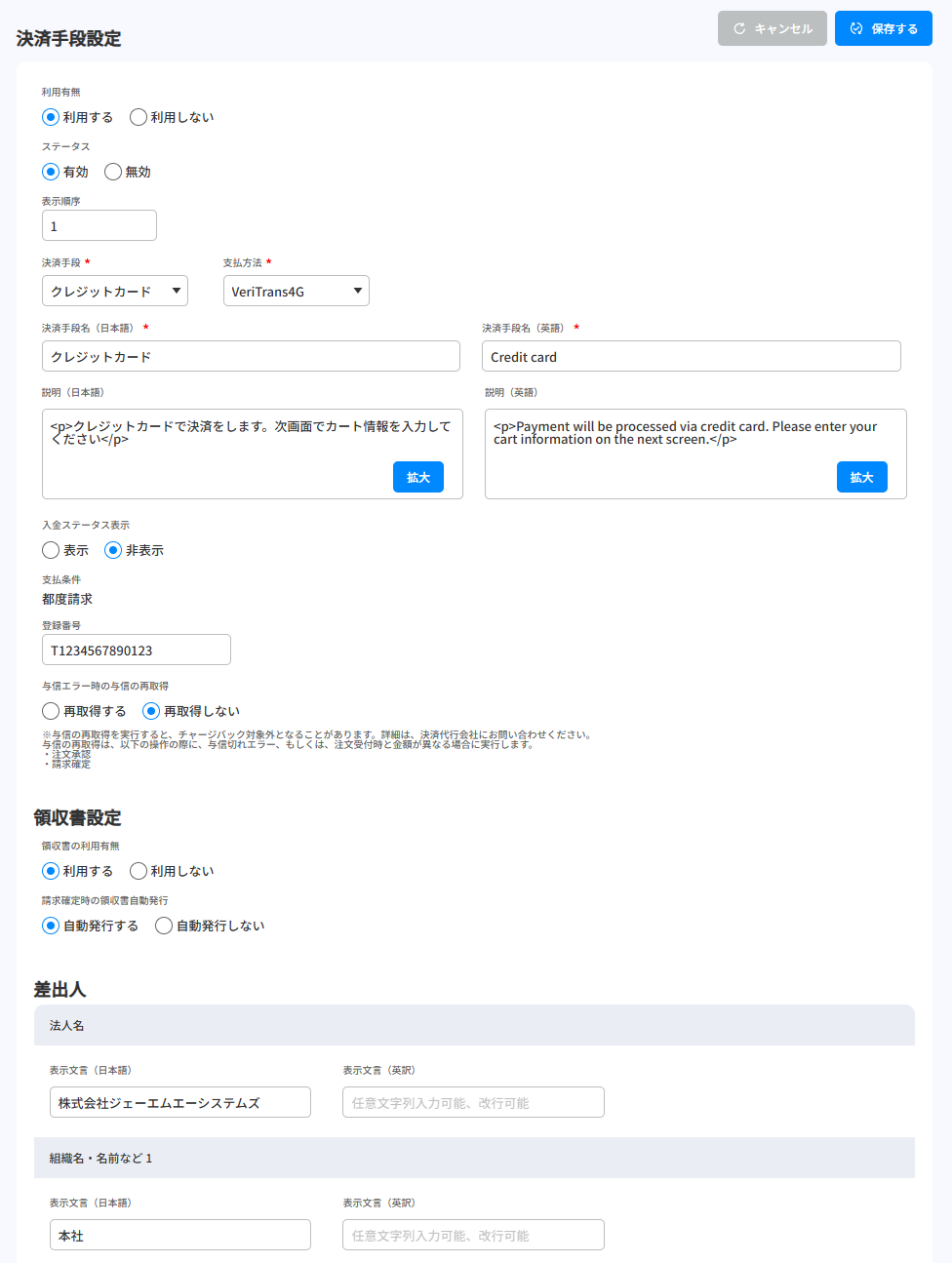Click 拡大 button in Japanese description box
Screen dimensions: 952x1263
point(417,477)
